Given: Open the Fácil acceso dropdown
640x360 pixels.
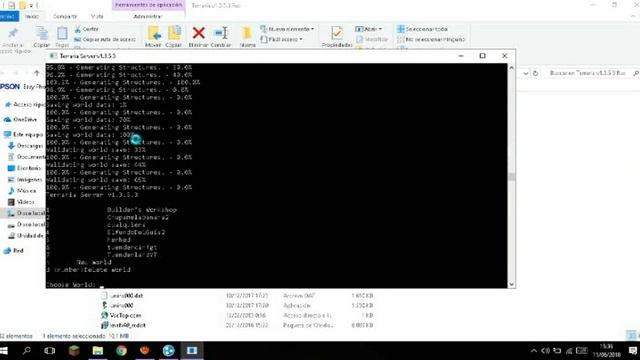Looking at the screenshot, I should (282, 40).
